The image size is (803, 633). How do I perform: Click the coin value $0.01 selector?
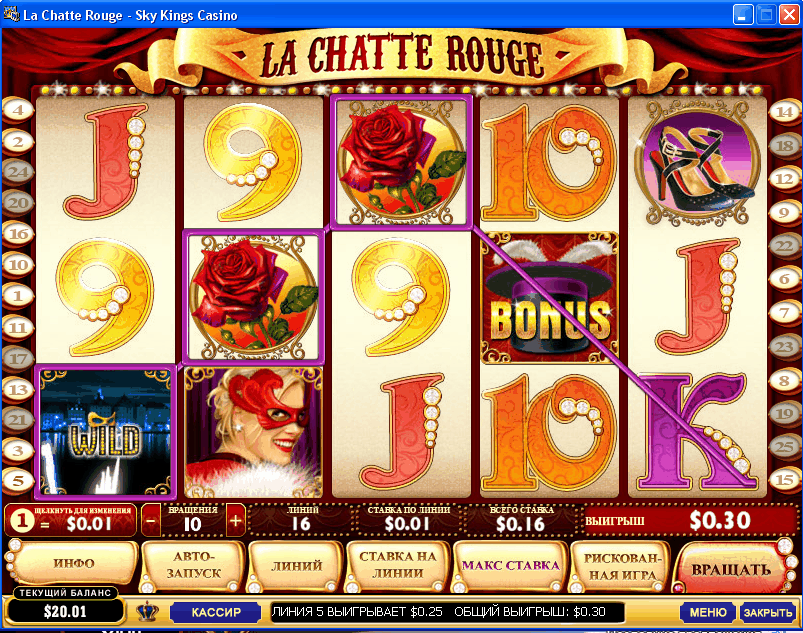point(71,521)
